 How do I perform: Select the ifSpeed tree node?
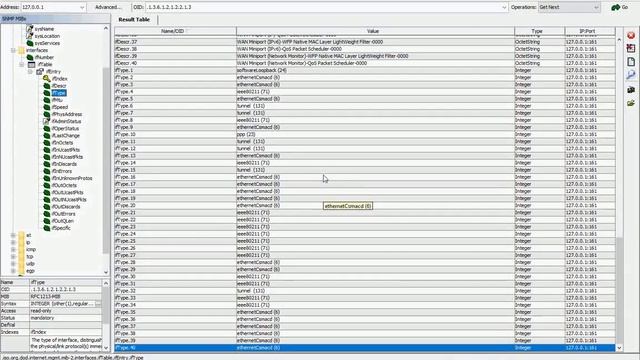tap(60, 107)
